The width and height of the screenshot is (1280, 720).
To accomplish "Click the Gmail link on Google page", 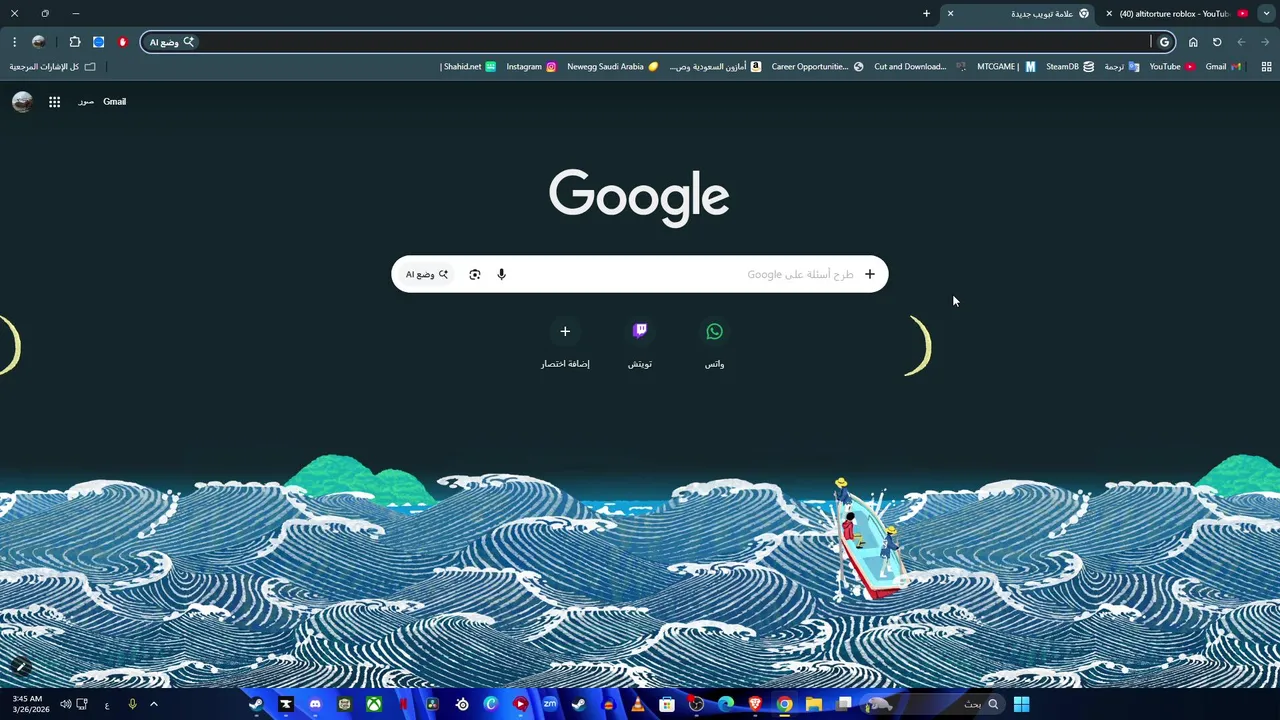I will (114, 101).
